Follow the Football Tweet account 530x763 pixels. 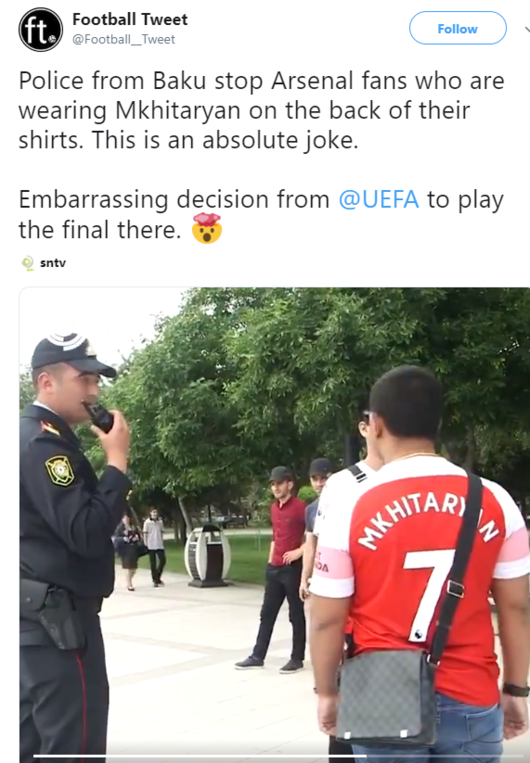pos(457,29)
